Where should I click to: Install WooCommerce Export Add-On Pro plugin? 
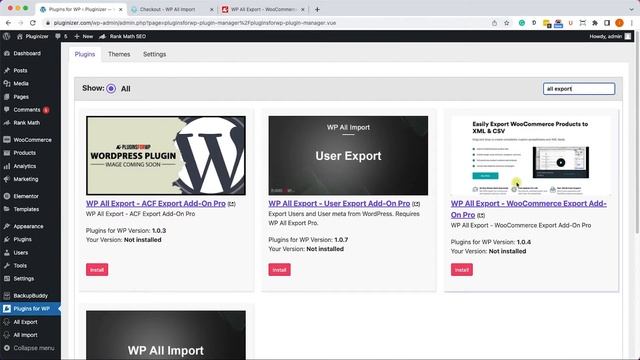pos(462,270)
